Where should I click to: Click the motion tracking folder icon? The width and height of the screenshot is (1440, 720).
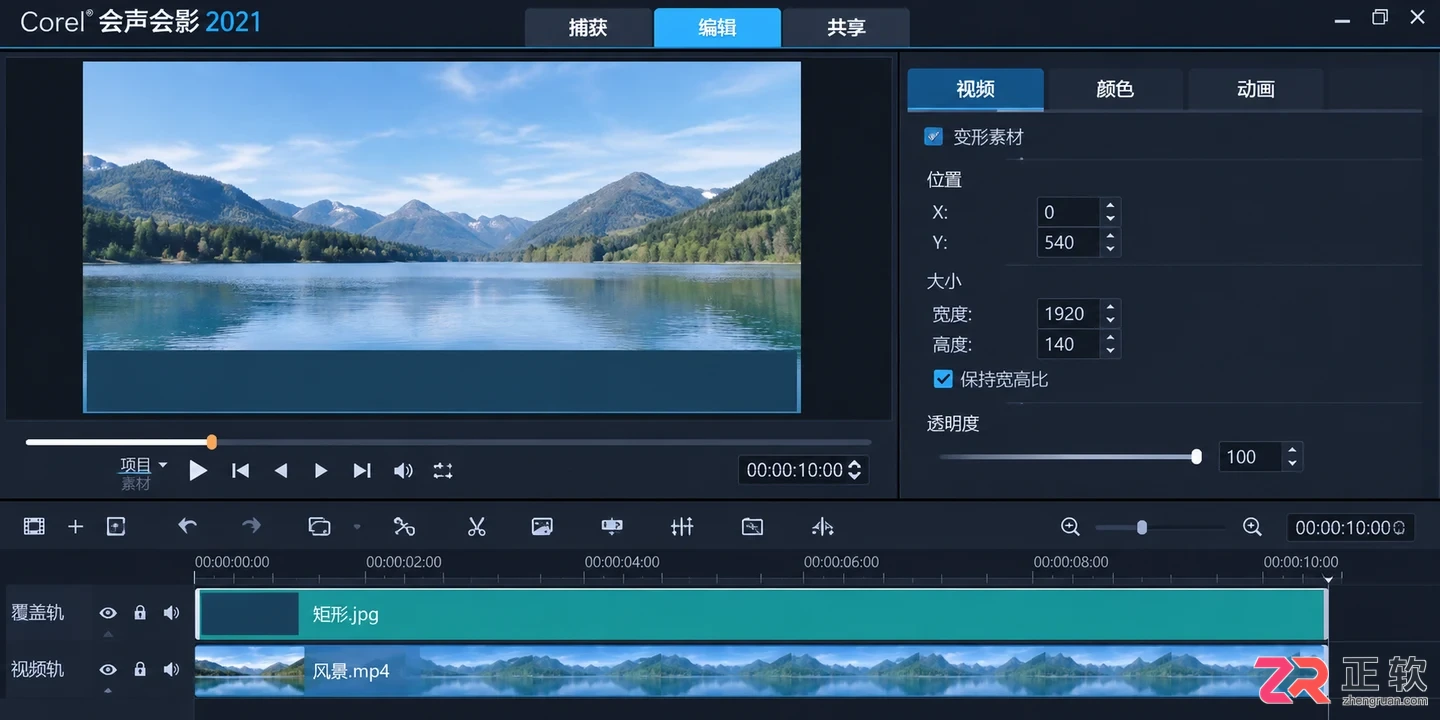tap(753, 527)
